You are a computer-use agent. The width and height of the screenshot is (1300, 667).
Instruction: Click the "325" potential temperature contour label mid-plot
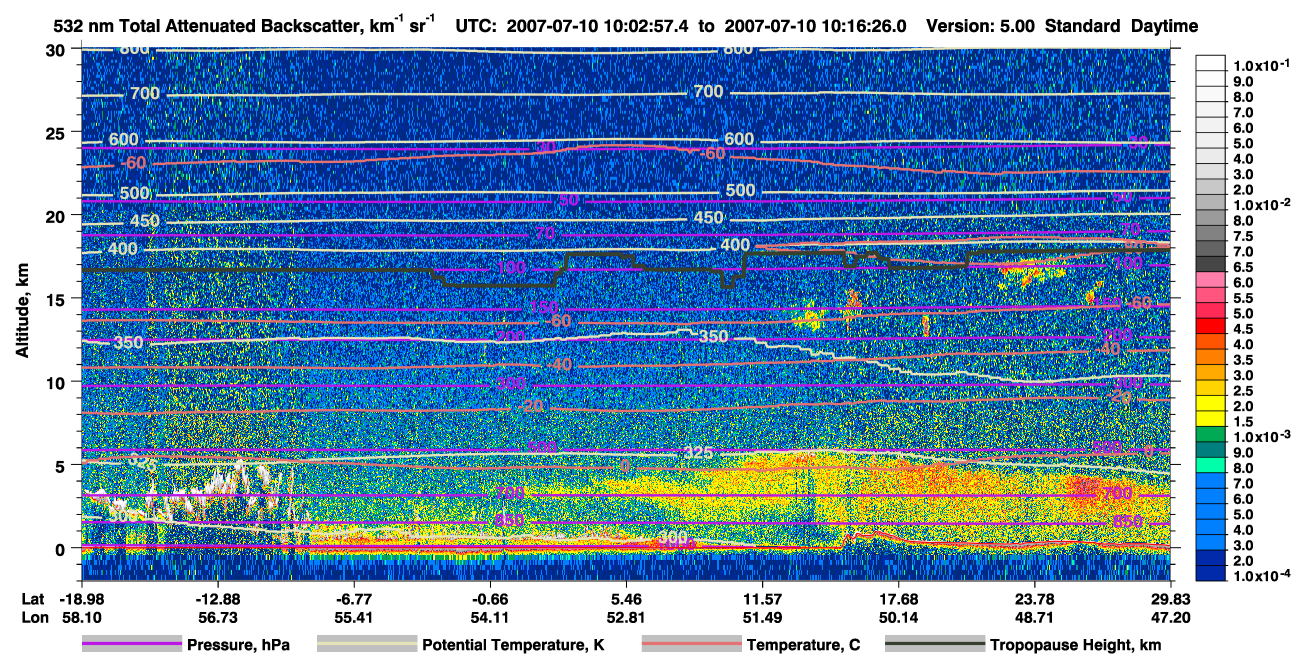click(698, 453)
